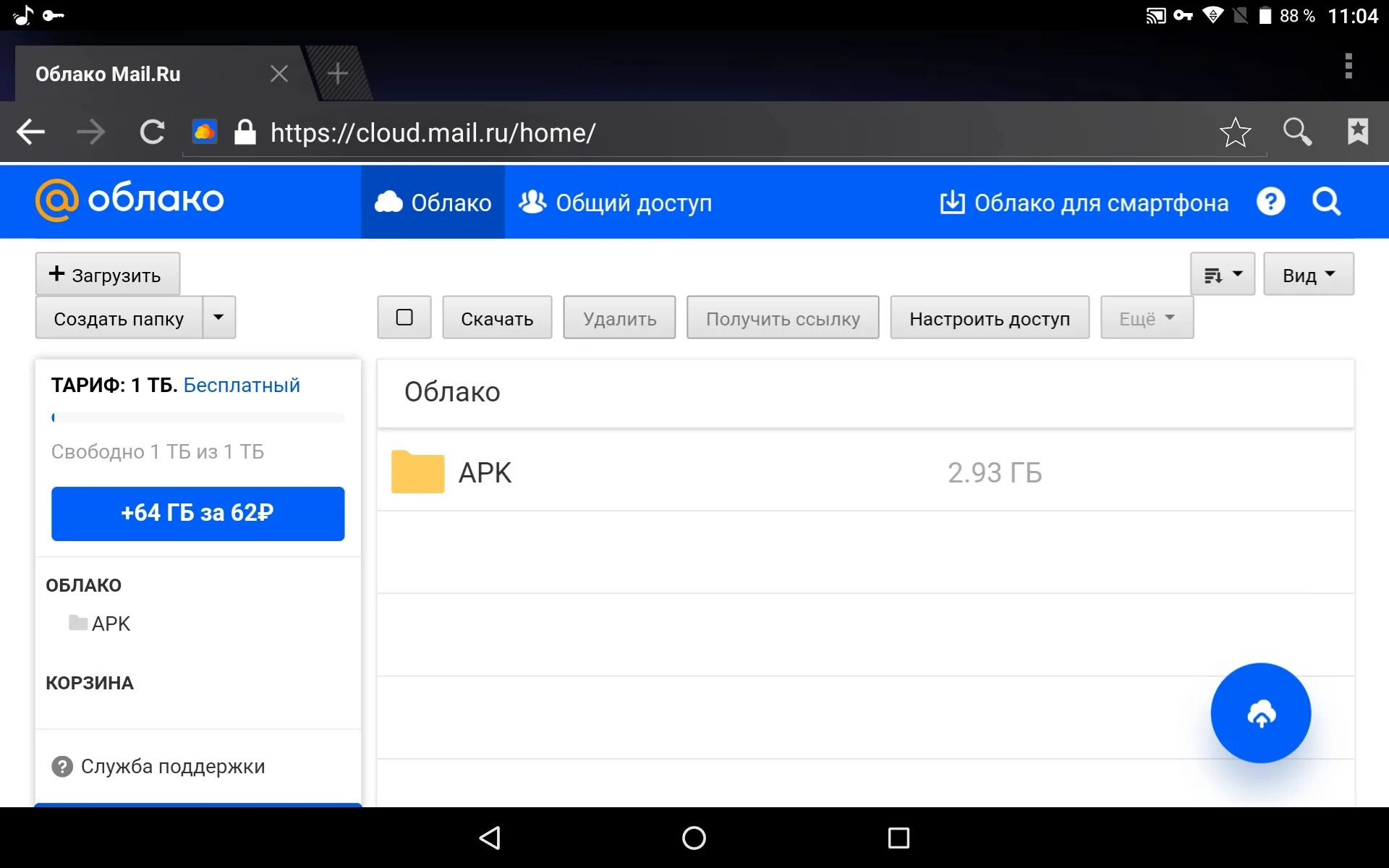Viewport: 1389px width, 868px height.
Task: Click the Скачать button
Action: coord(497,318)
